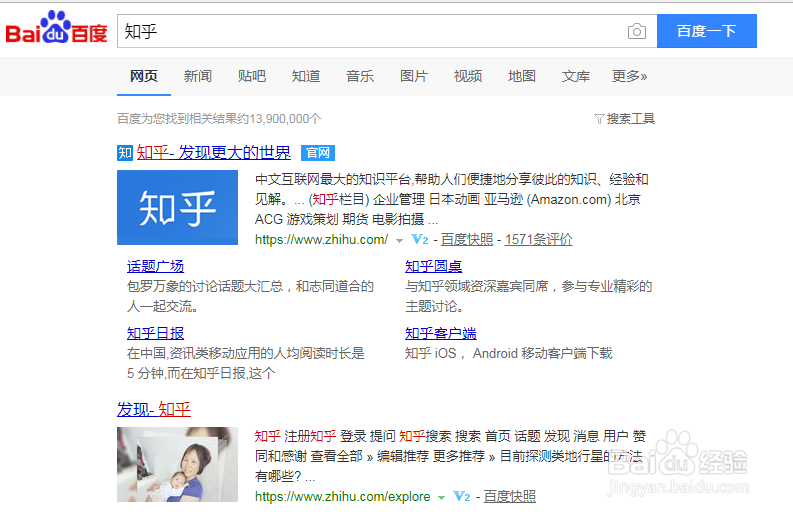Image resolution: width=793 pixels, height=515 pixels.
Task: Click the 百度一下 search button
Action: 707,31
